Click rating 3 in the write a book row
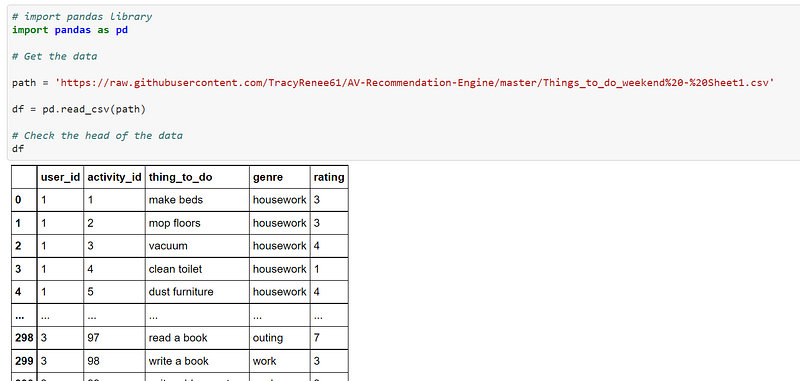Viewport: 800px width, 381px height. tap(329, 361)
